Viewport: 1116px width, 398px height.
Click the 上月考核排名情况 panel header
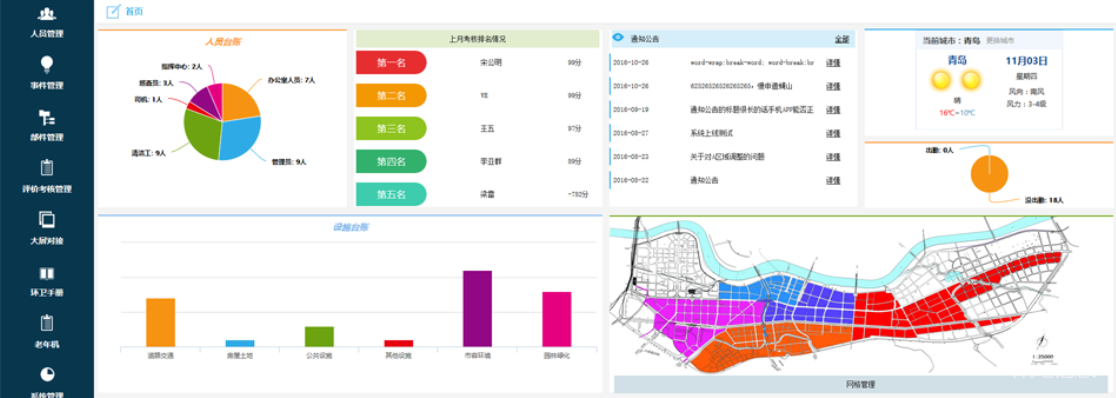click(478, 38)
